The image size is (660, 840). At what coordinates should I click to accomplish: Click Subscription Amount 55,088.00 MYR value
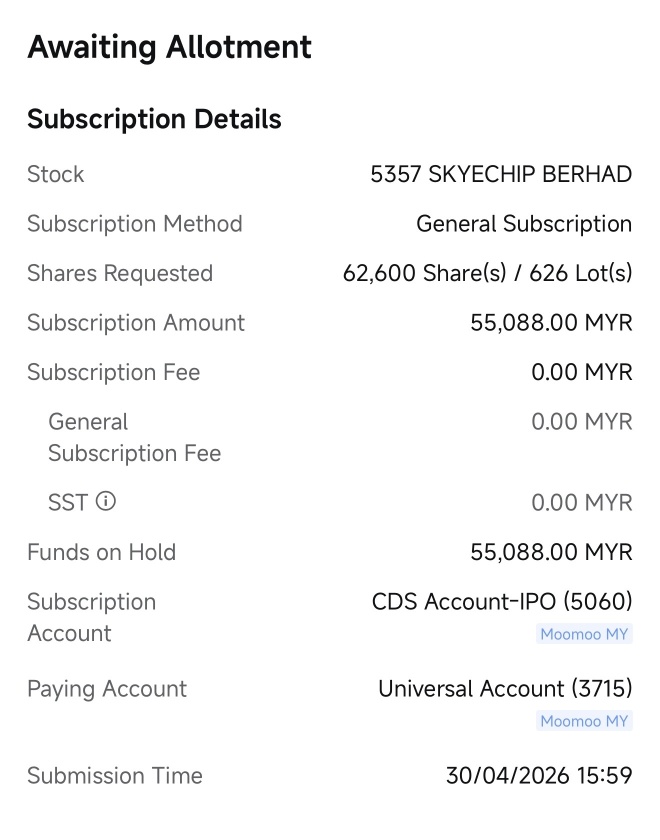pos(551,322)
